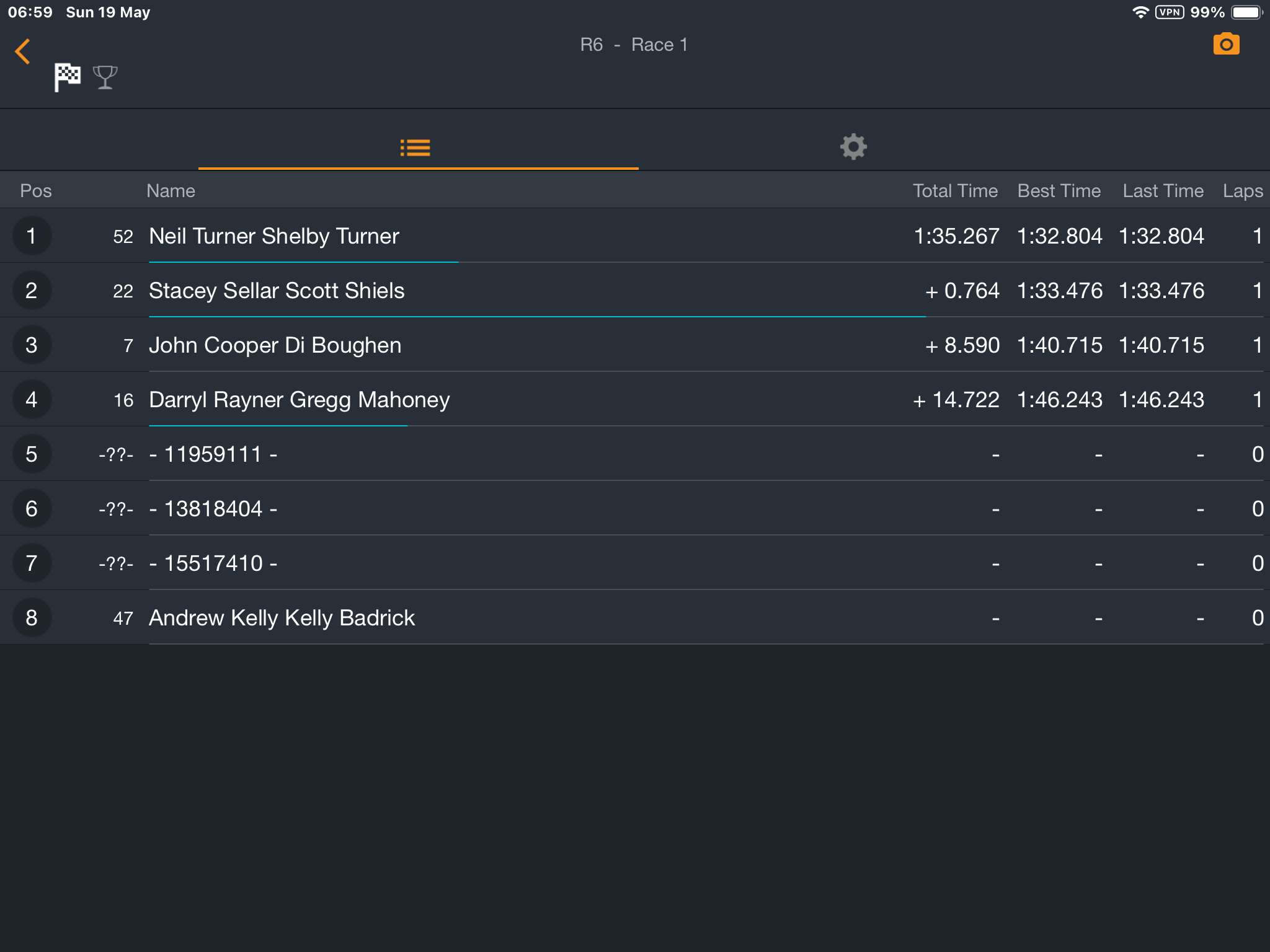This screenshot has height=952, width=1270.
Task: Click the Pos column header
Action: coord(36,191)
